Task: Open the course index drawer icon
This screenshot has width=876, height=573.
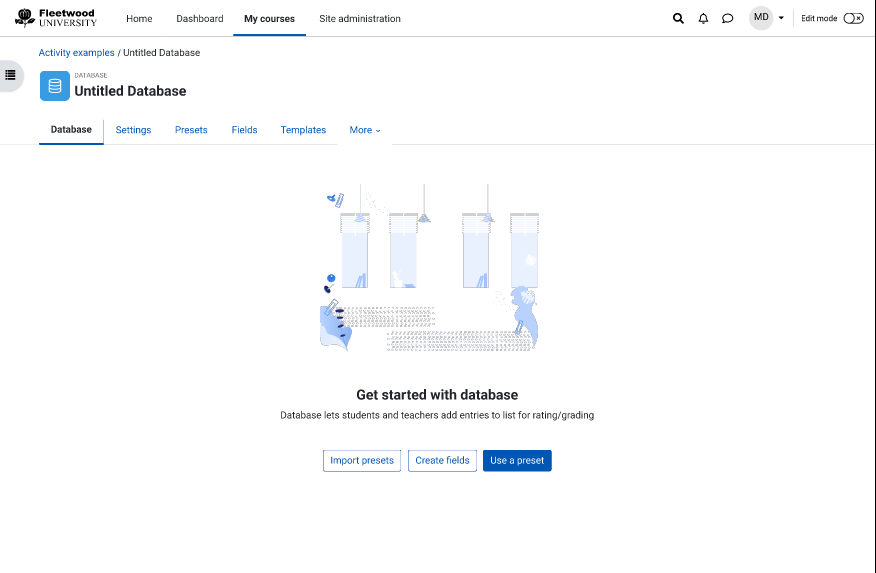Action: [x=10, y=75]
